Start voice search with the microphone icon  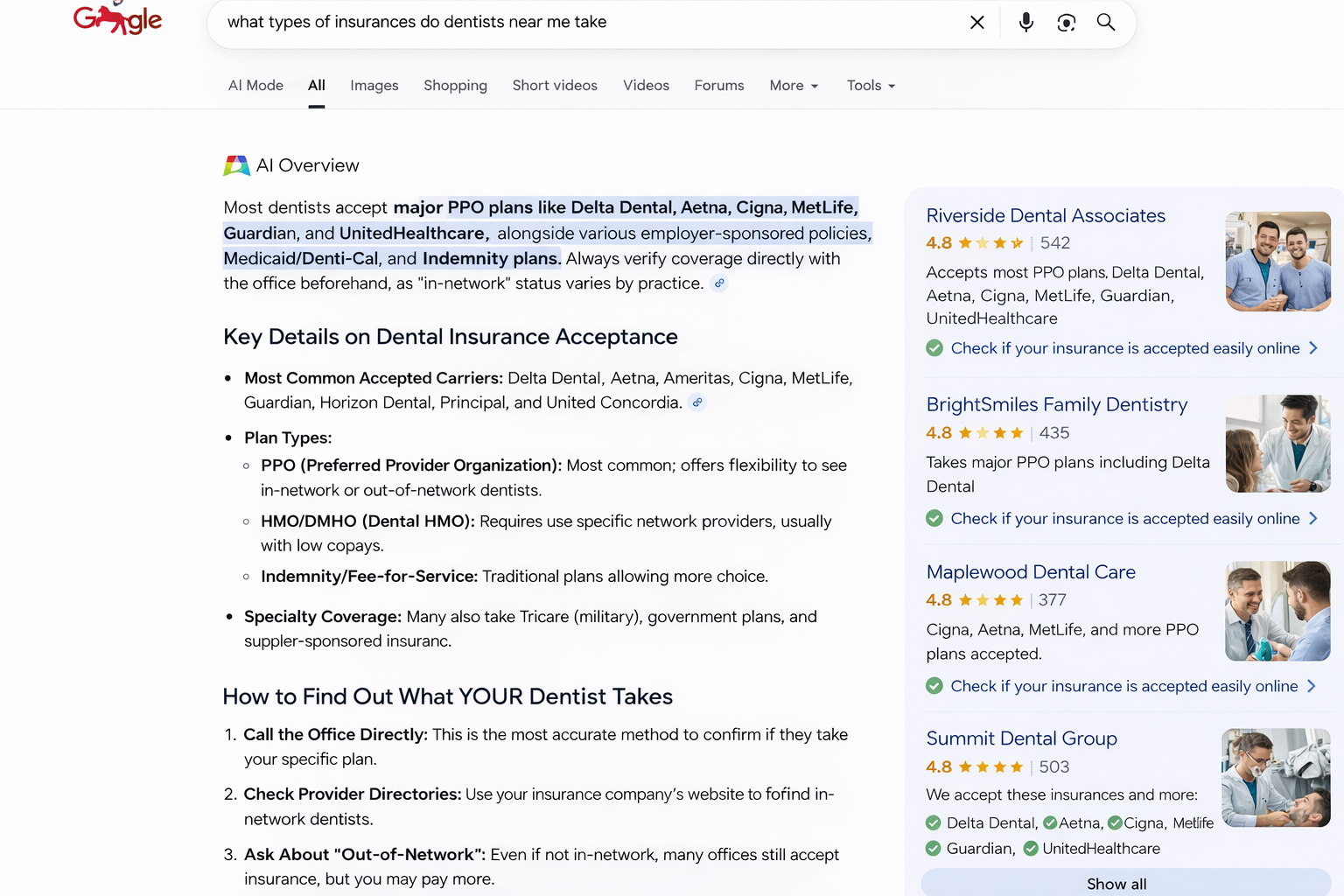click(x=1026, y=23)
